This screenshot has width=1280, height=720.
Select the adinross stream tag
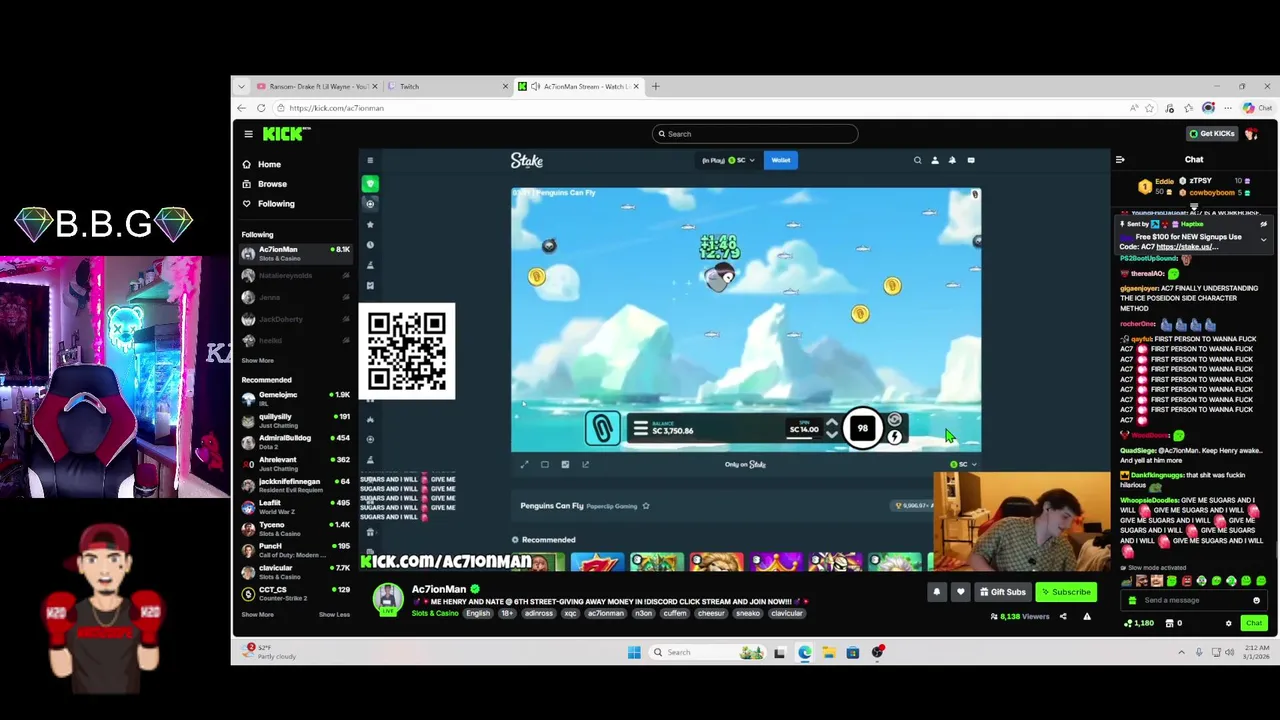(538, 613)
